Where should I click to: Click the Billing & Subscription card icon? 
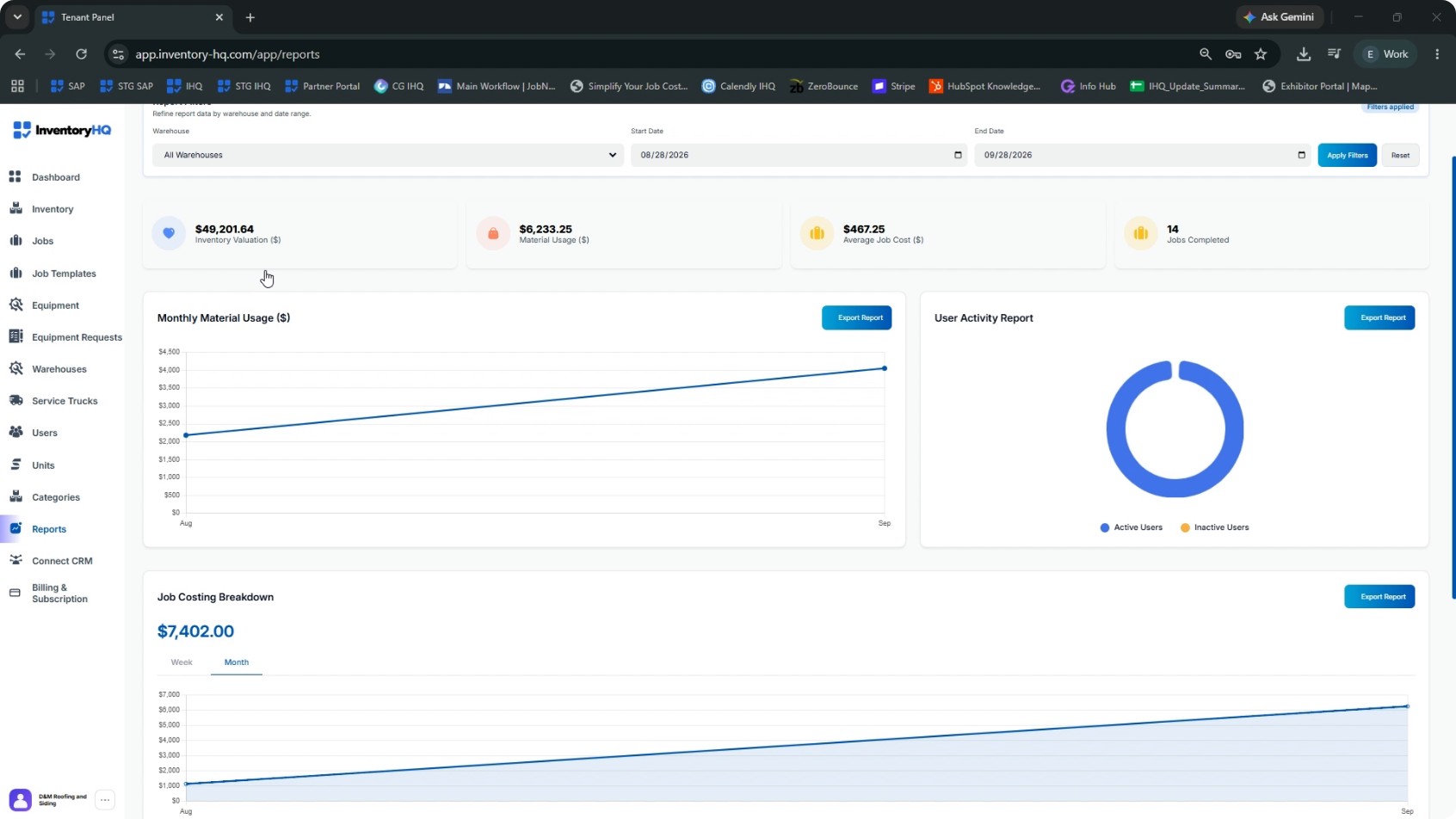[15, 593]
